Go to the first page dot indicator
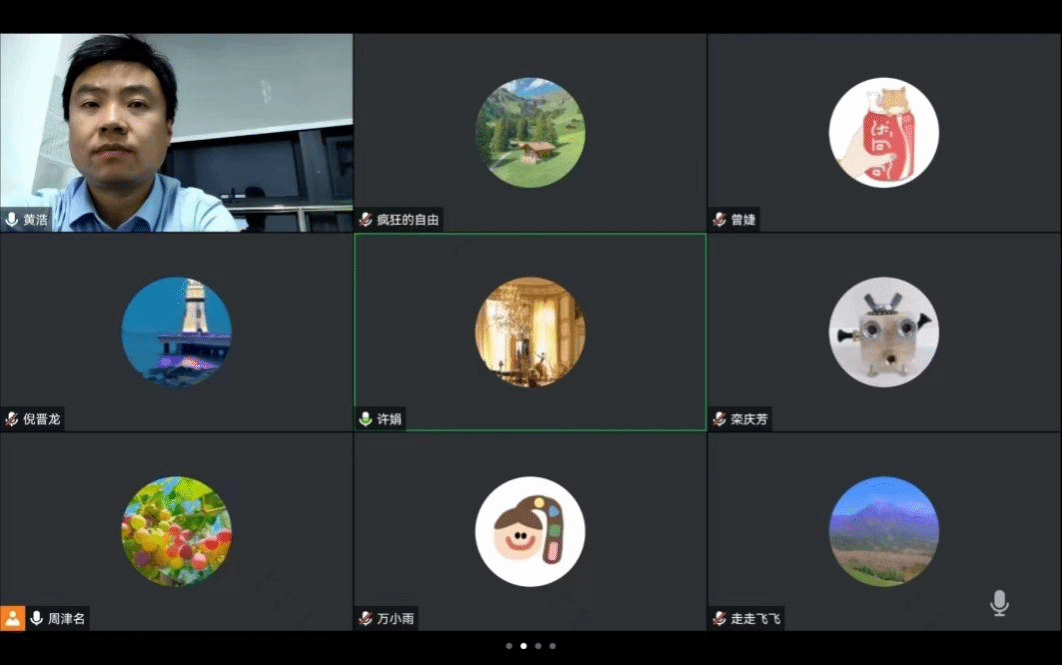Image resolution: width=1062 pixels, height=665 pixels. [509, 646]
